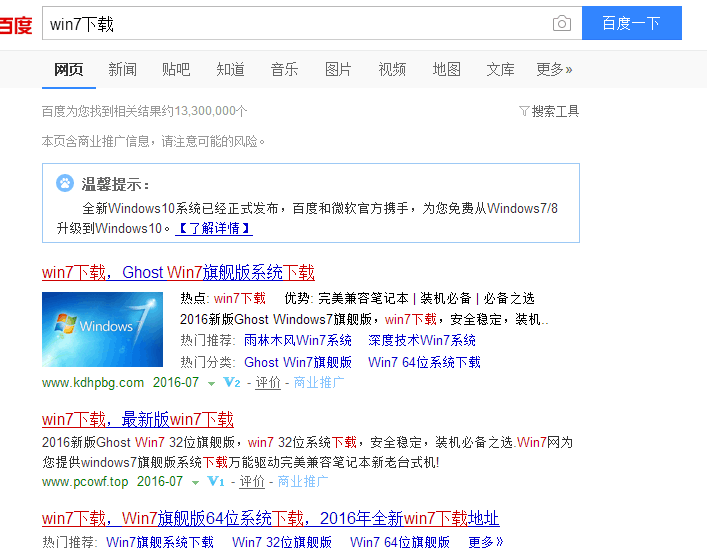Image resolution: width=707 pixels, height=558 pixels.
Task: Click the 本页含商业推广信息 risk notice
Action: [153, 142]
